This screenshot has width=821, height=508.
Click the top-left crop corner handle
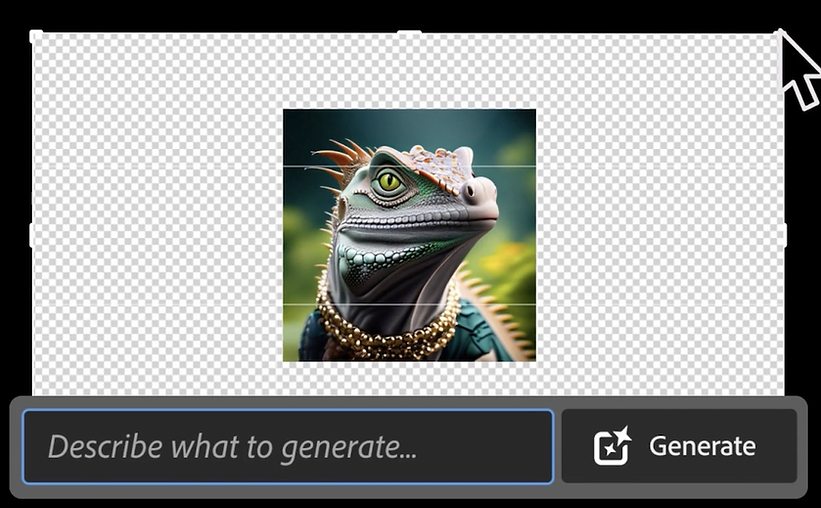tap(36, 36)
